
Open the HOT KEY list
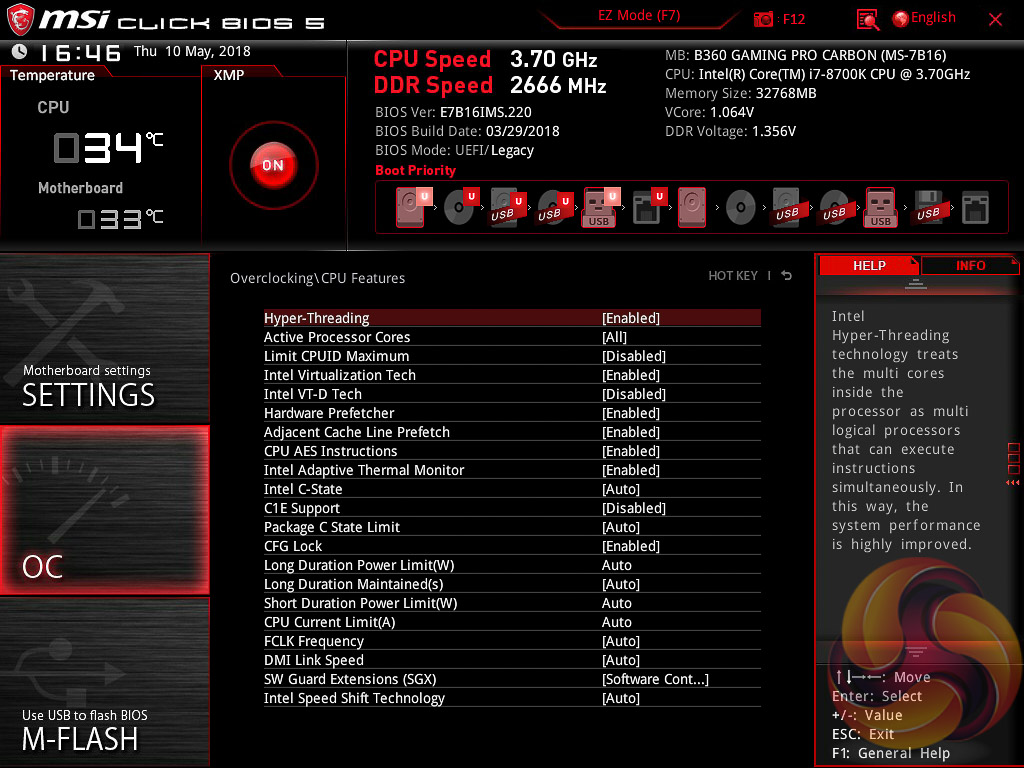(733, 276)
